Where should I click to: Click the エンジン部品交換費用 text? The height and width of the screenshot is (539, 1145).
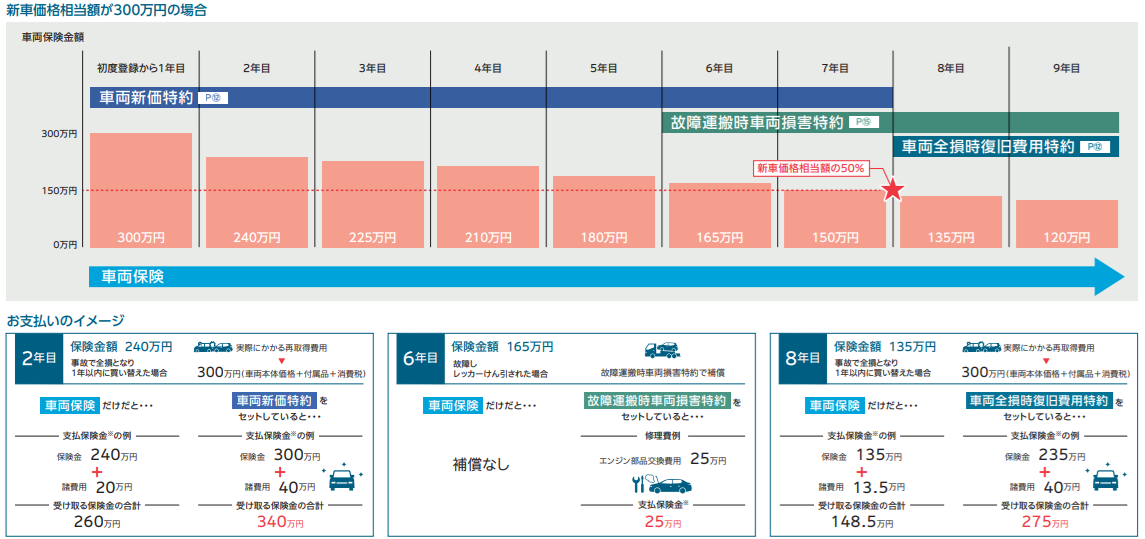pyautogui.click(x=640, y=462)
